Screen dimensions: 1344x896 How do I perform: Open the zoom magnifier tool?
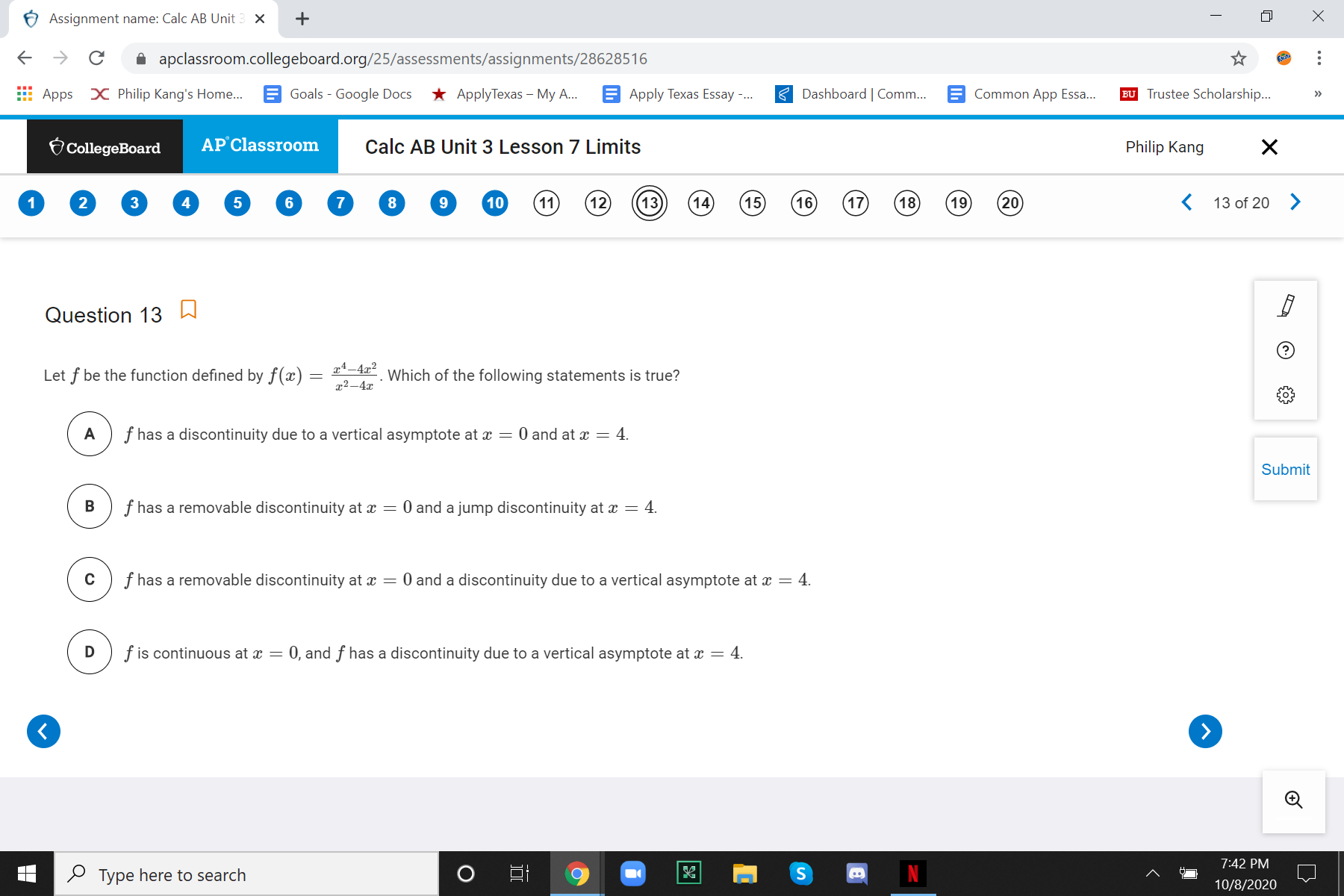pyautogui.click(x=1293, y=800)
